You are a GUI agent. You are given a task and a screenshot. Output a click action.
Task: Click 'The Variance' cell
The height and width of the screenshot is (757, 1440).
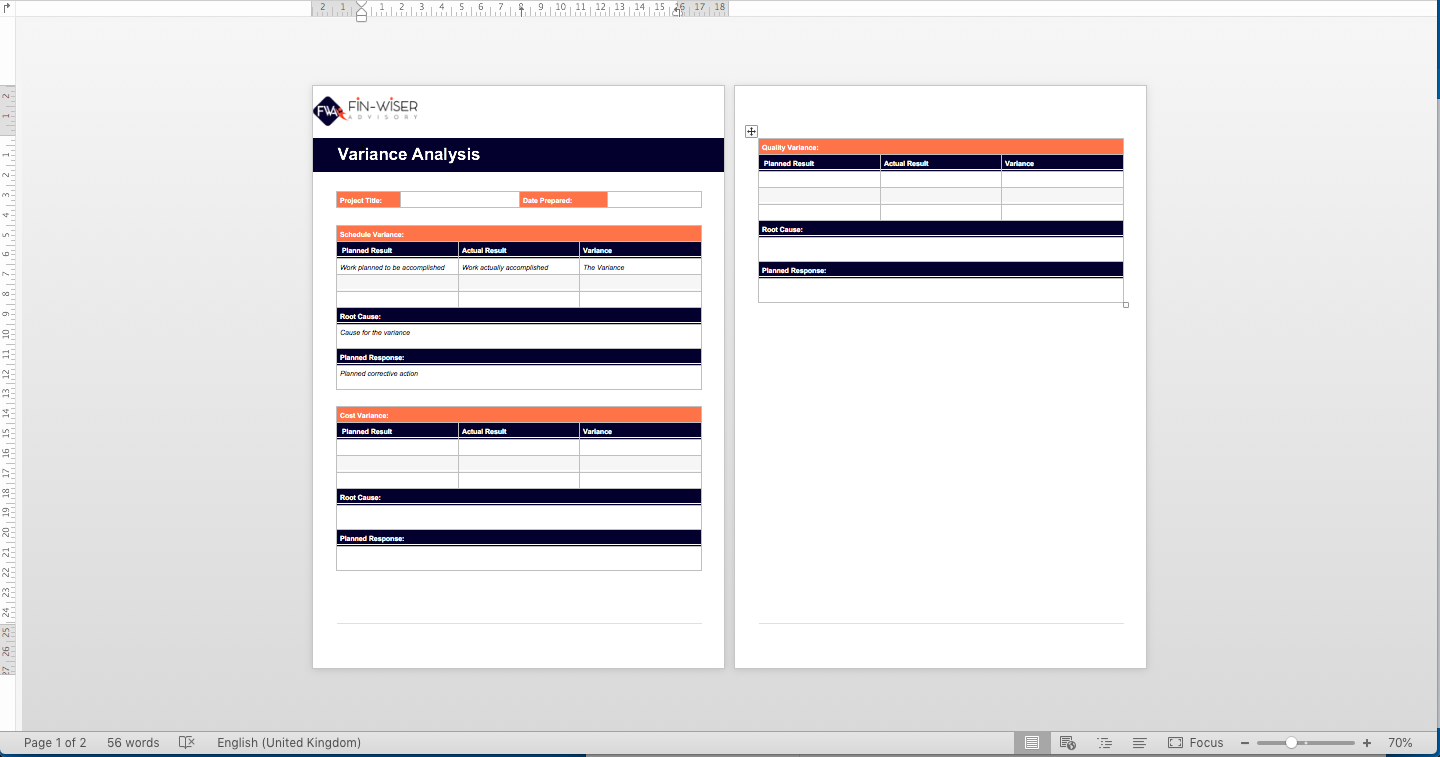click(640, 267)
